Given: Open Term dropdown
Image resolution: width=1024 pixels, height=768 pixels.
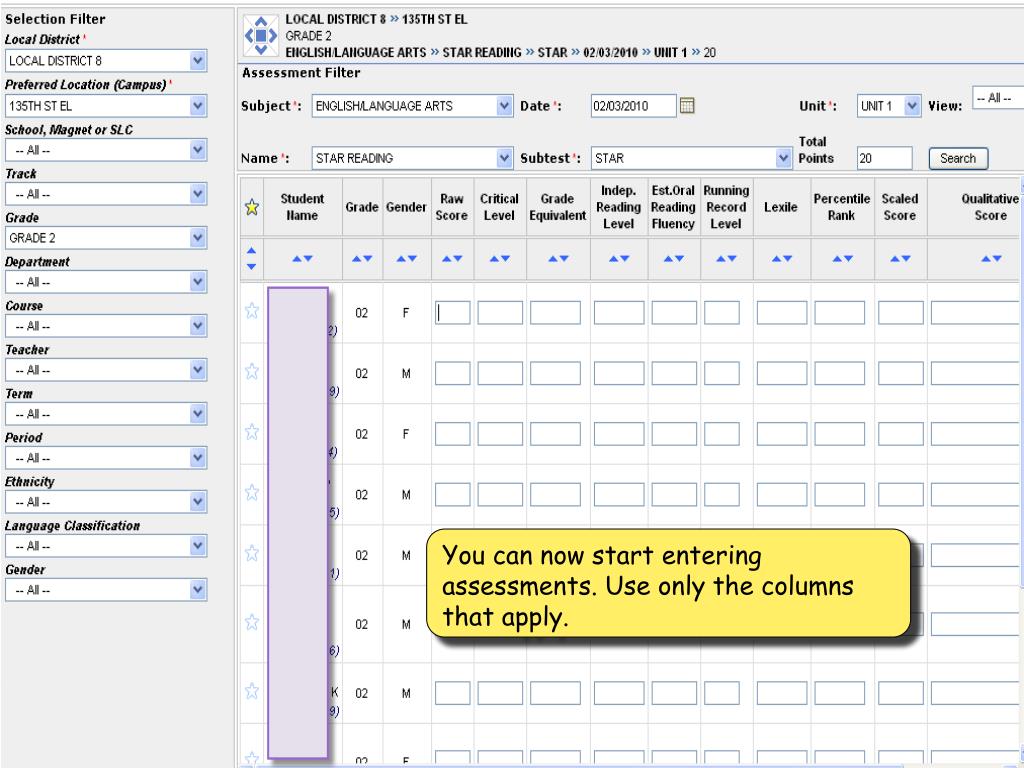Looking at the screenshot, I should tap(106, 414).
